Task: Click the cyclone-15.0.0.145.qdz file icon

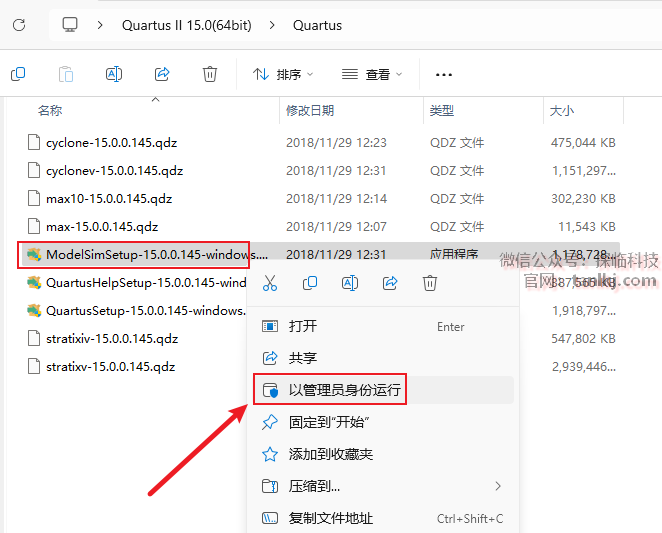Action: (34, 142)
